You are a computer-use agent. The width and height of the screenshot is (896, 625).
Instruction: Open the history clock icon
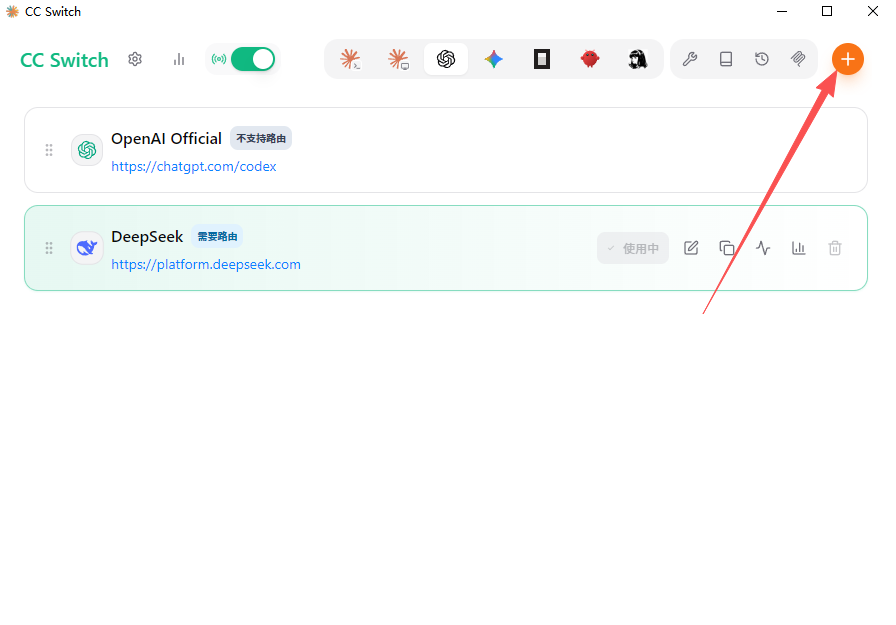coord(762,59)
